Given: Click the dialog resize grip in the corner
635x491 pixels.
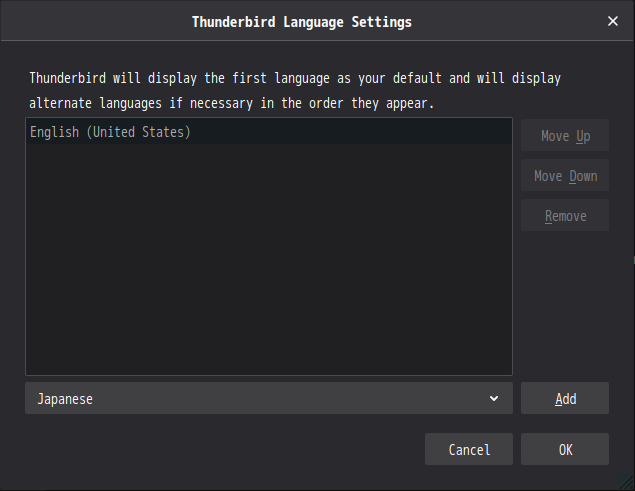Looking at the screenshot, I should pyautogui.click(x=626, y=482).
